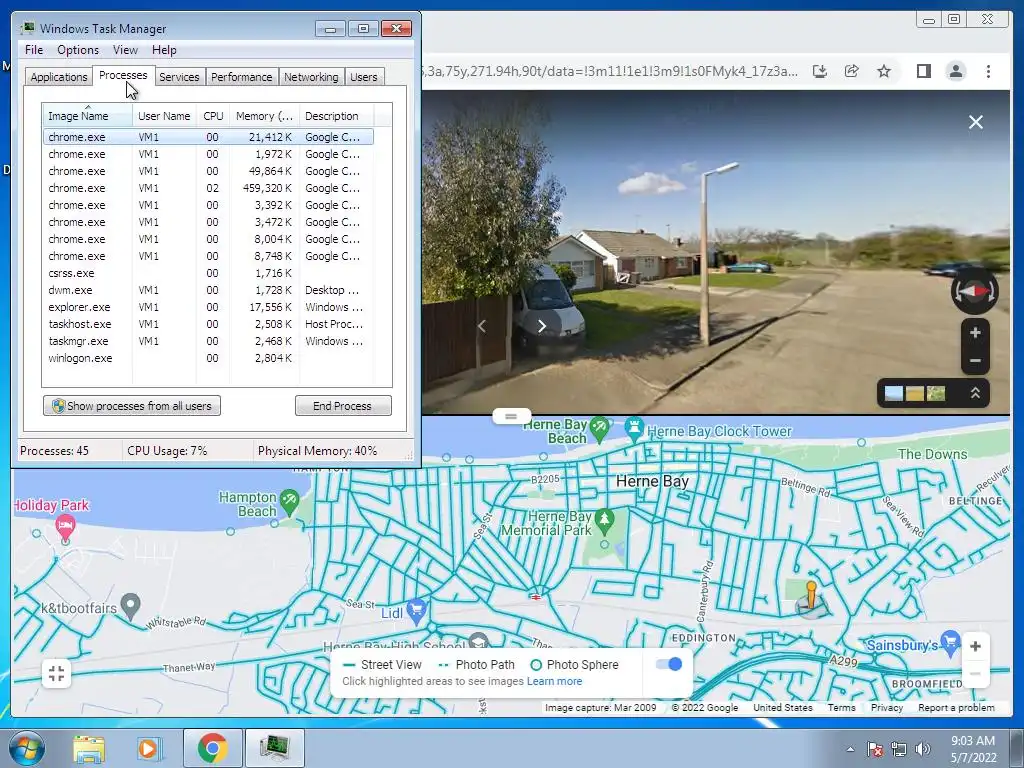The height and width of the screenshot is (768, 1024).
Task: Click the Pegman marker on the map
Action: point(810,598)
